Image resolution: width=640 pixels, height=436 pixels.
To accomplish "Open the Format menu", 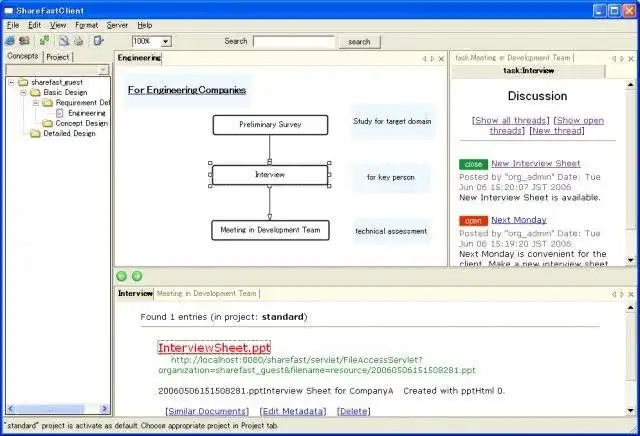I will pyautogui.click(x=87, y=25).
